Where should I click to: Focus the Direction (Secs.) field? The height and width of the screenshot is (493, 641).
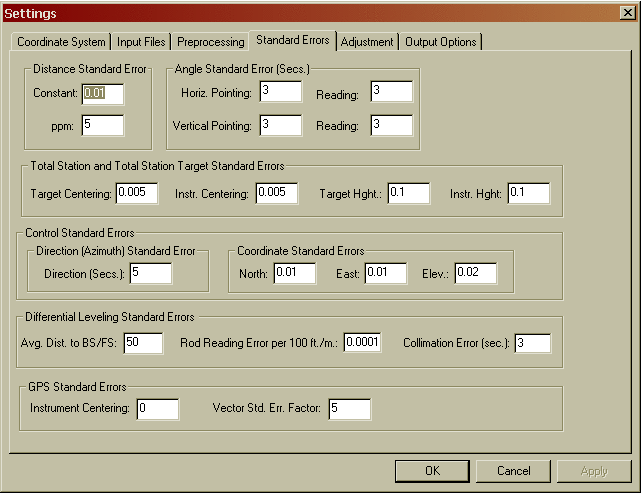point(151,273)
